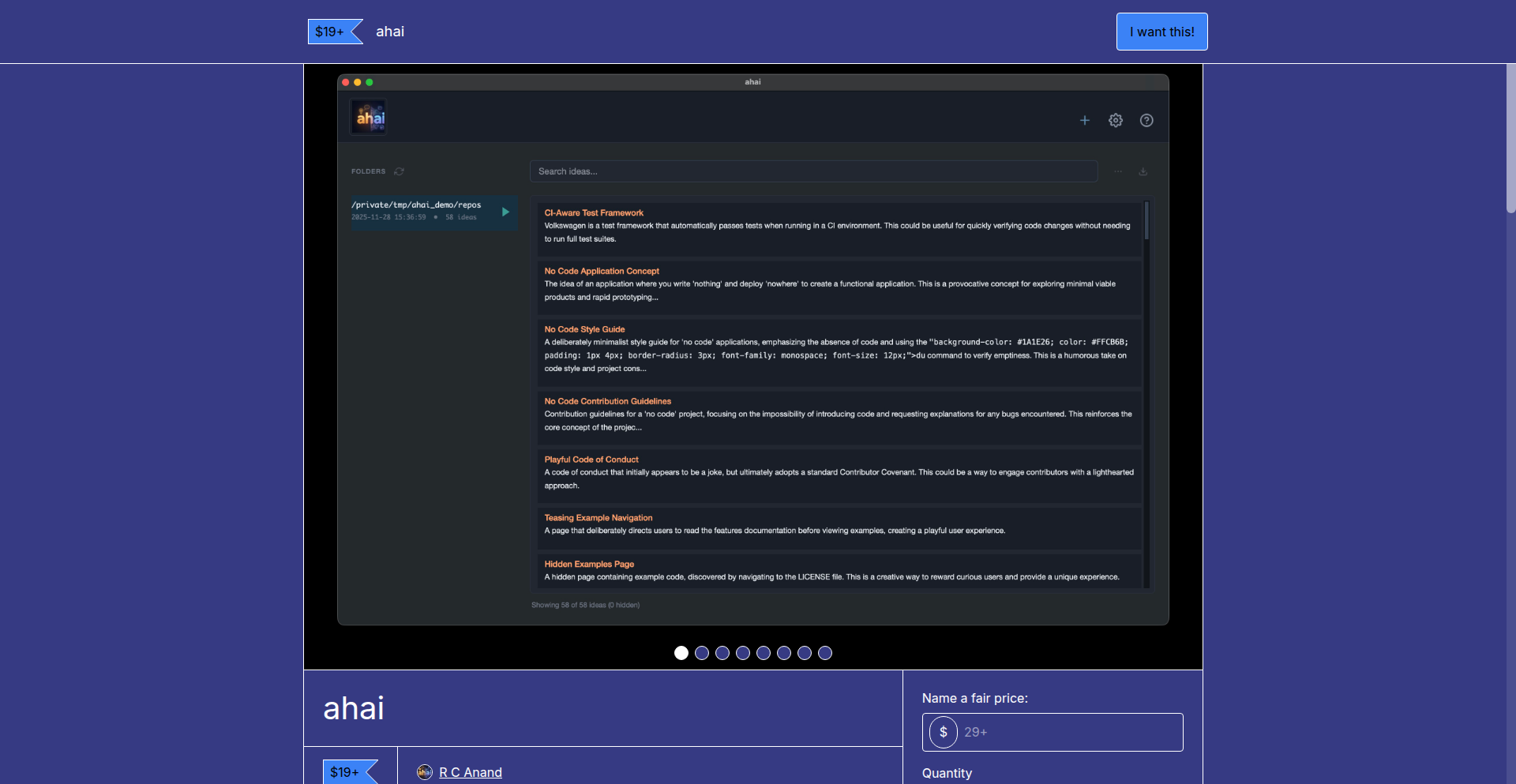Jump to the third carousel slide dot
Image resolution: width=1516 pixels, height=784 pixels.
pos(722,653)
